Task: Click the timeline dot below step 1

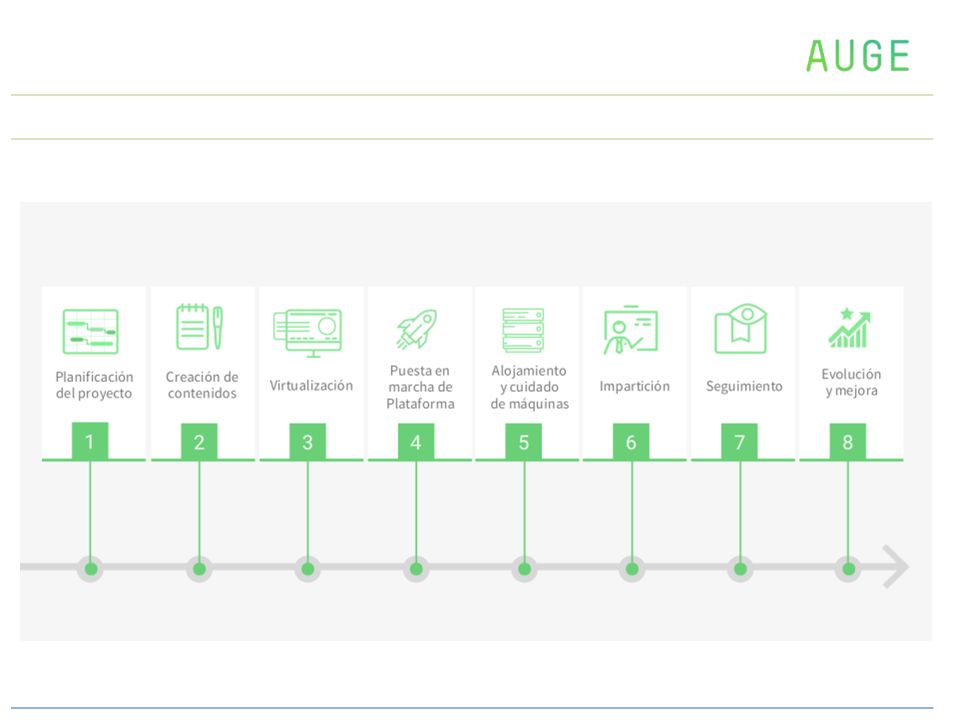Action: coord(91,569)
